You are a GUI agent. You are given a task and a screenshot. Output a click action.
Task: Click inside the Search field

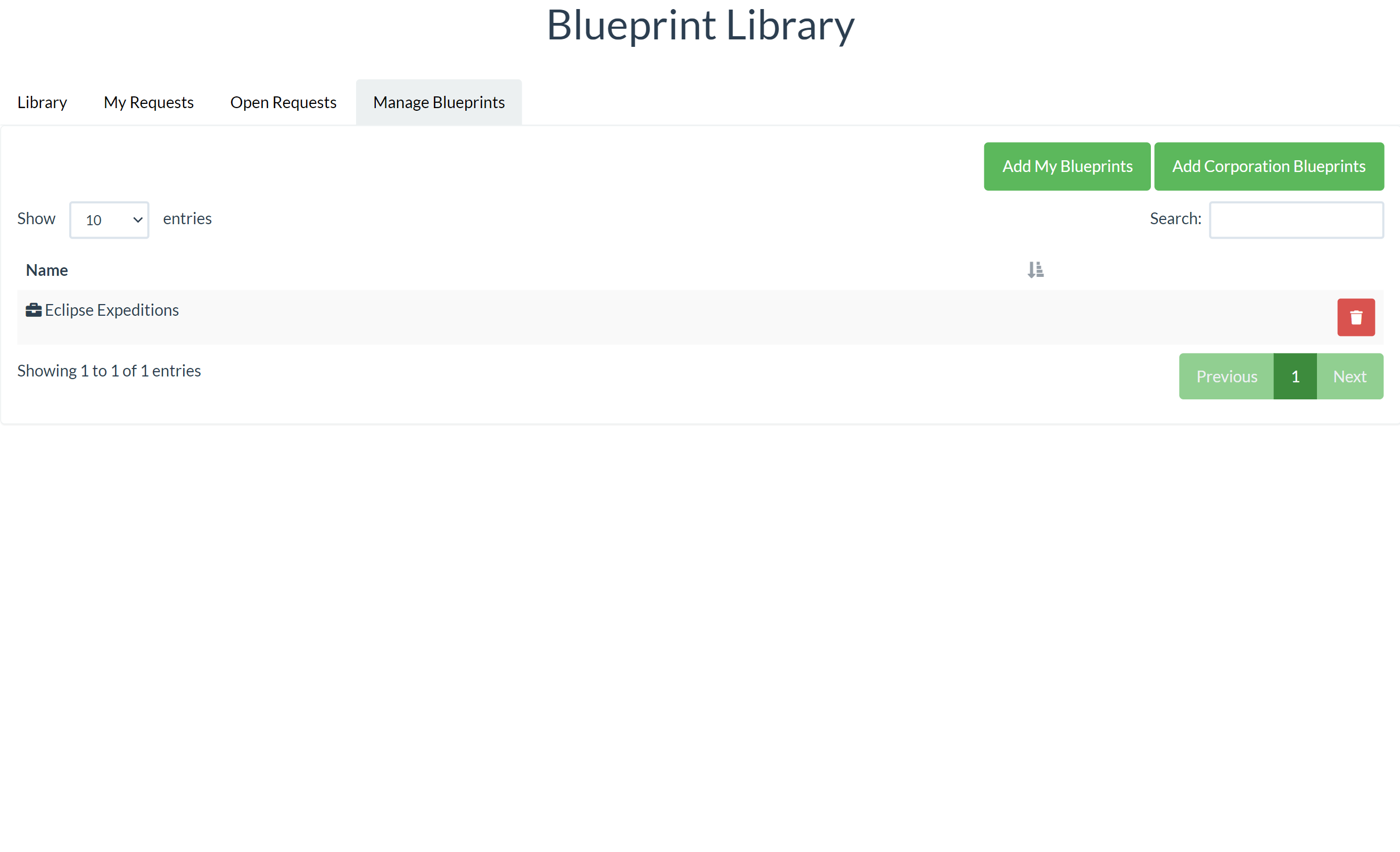[1296, 220]
